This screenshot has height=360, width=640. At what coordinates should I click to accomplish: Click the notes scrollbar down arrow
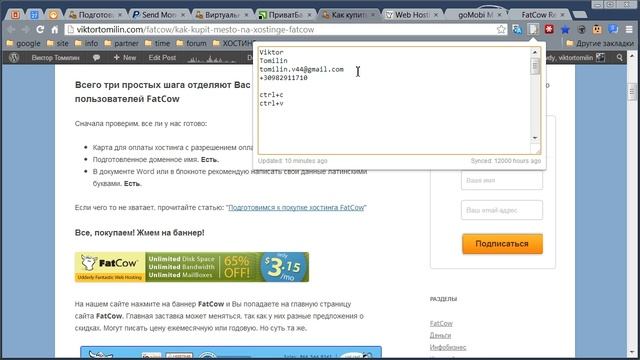point(535,138)
